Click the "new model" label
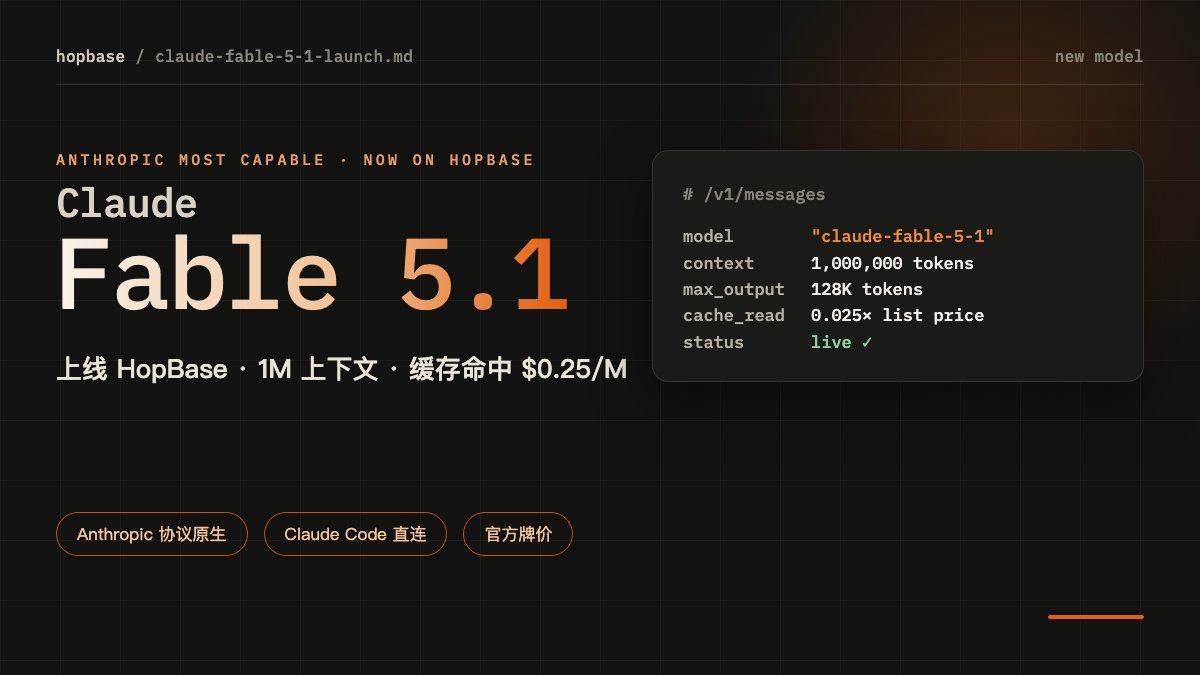 click(1098, 57)
